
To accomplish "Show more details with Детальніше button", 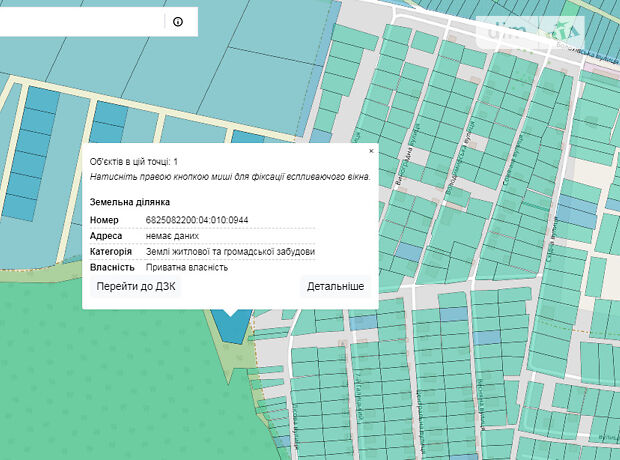I will (x=335, y=286).
